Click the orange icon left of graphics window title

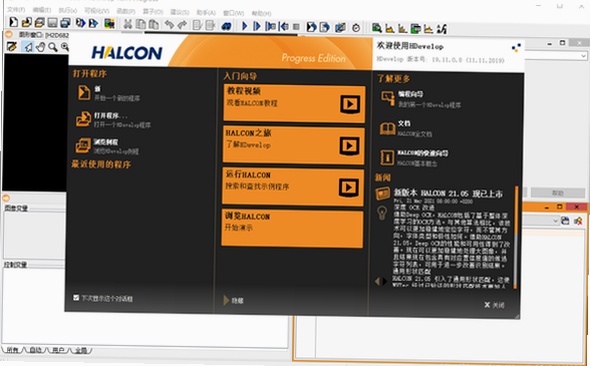click(x=8, y=35)
